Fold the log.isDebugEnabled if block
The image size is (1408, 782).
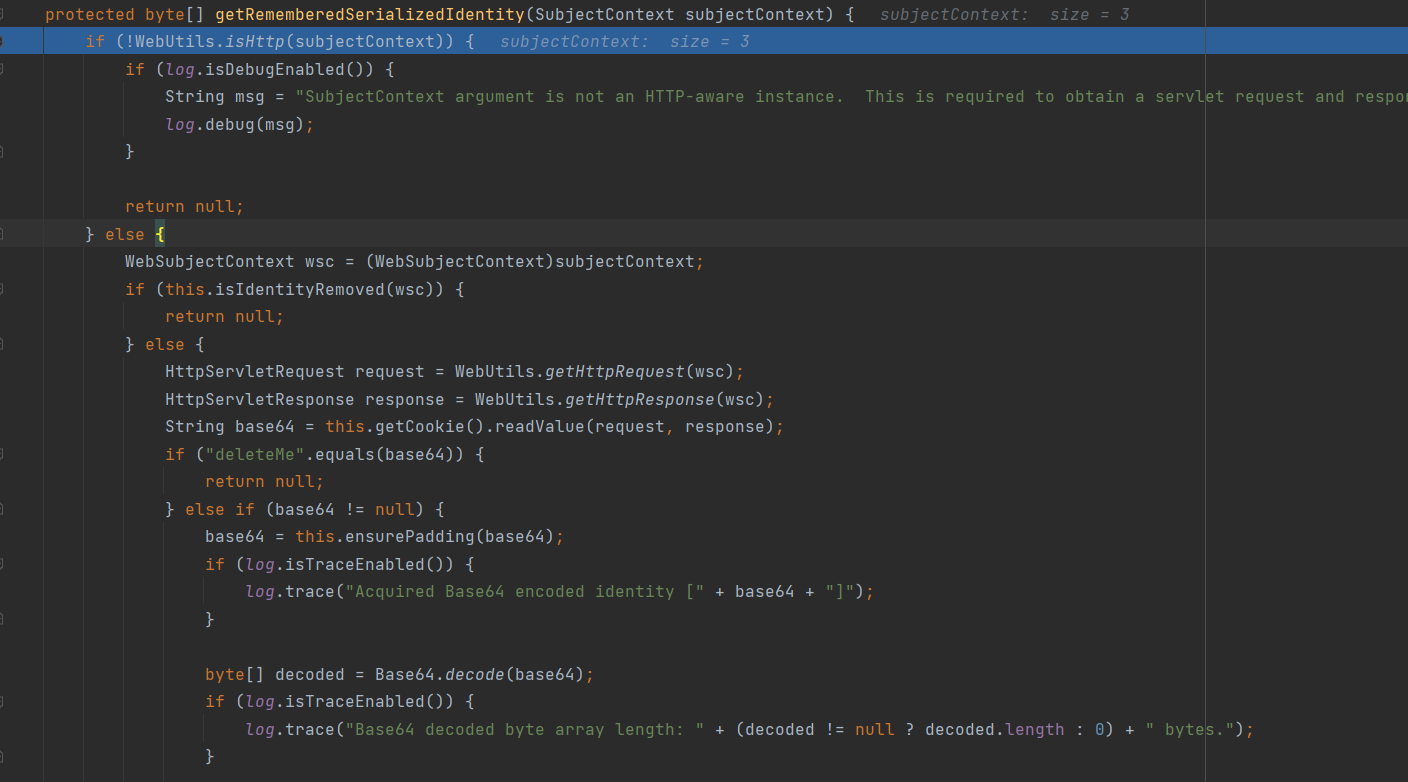tap(2, 69)
